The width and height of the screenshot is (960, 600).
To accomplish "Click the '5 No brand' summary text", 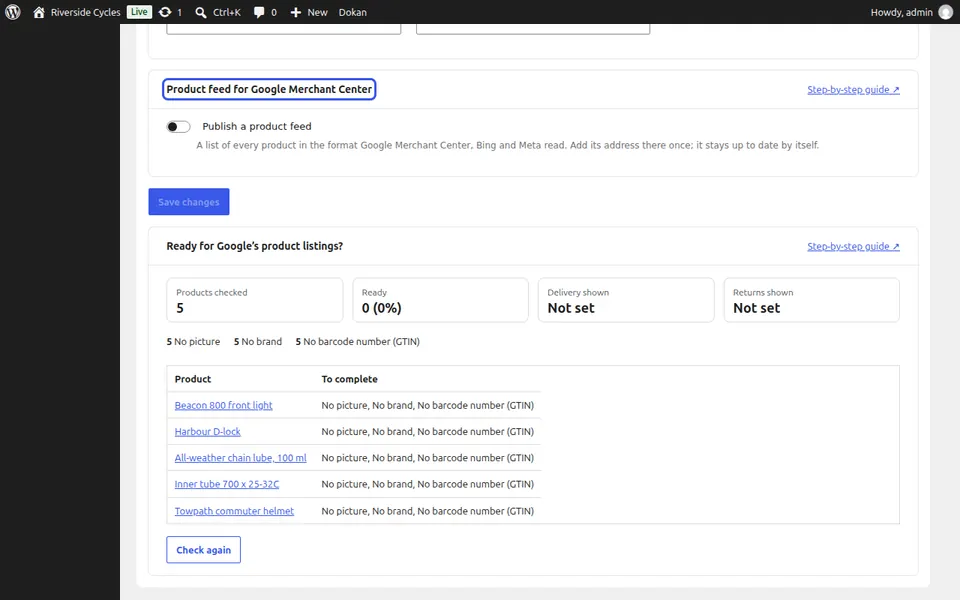I will tap(258, 342).
